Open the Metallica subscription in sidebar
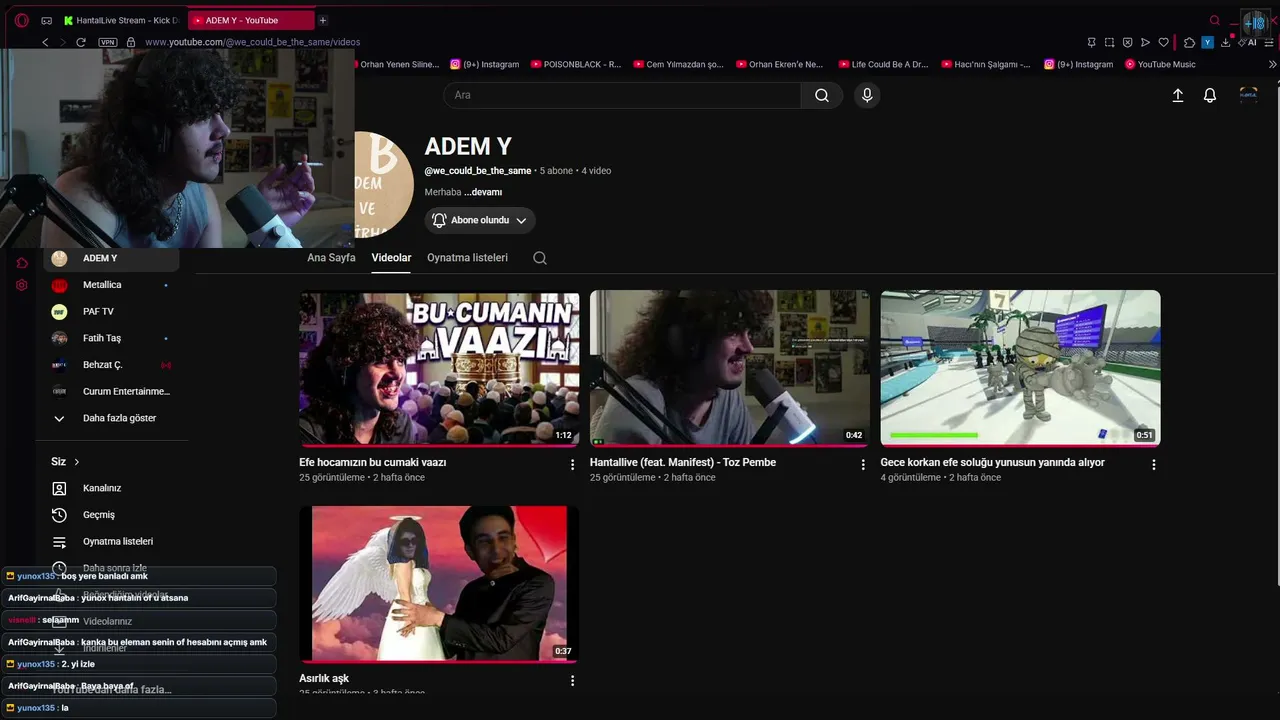Screen dimensions: 1280x720 click(111, 285)
